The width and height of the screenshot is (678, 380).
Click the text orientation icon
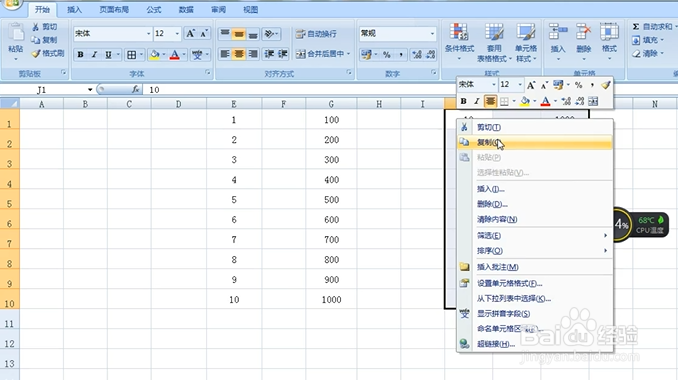(x=269, y=33)
